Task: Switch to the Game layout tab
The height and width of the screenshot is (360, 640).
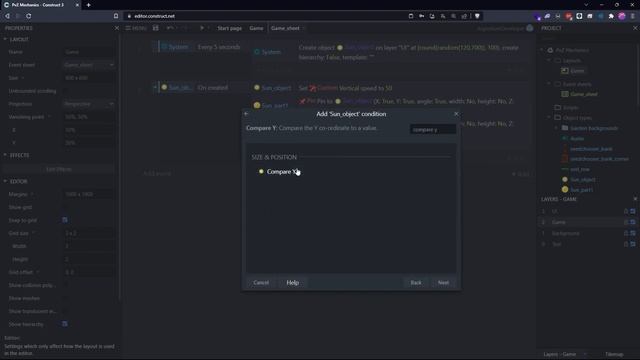Action: (256, 28)
